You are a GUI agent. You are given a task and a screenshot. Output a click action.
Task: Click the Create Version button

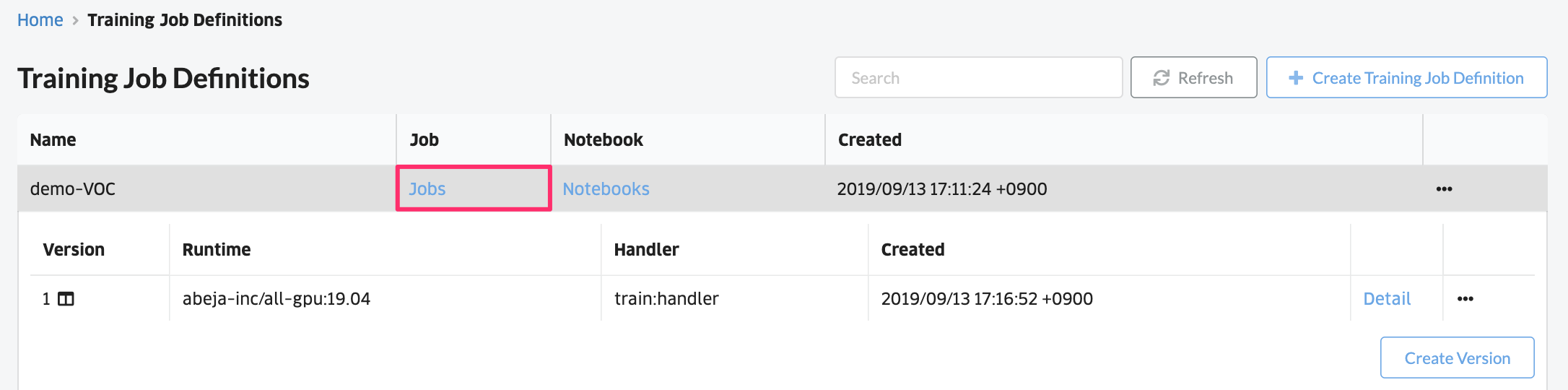coord(1457,357)
